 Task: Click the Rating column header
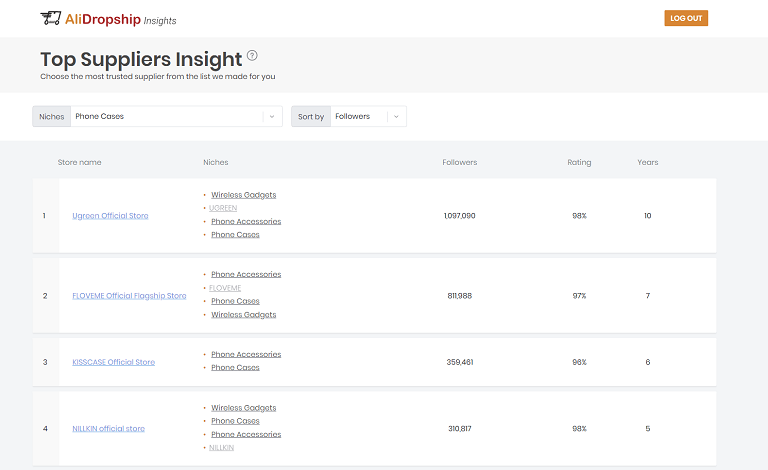[579, 162]
